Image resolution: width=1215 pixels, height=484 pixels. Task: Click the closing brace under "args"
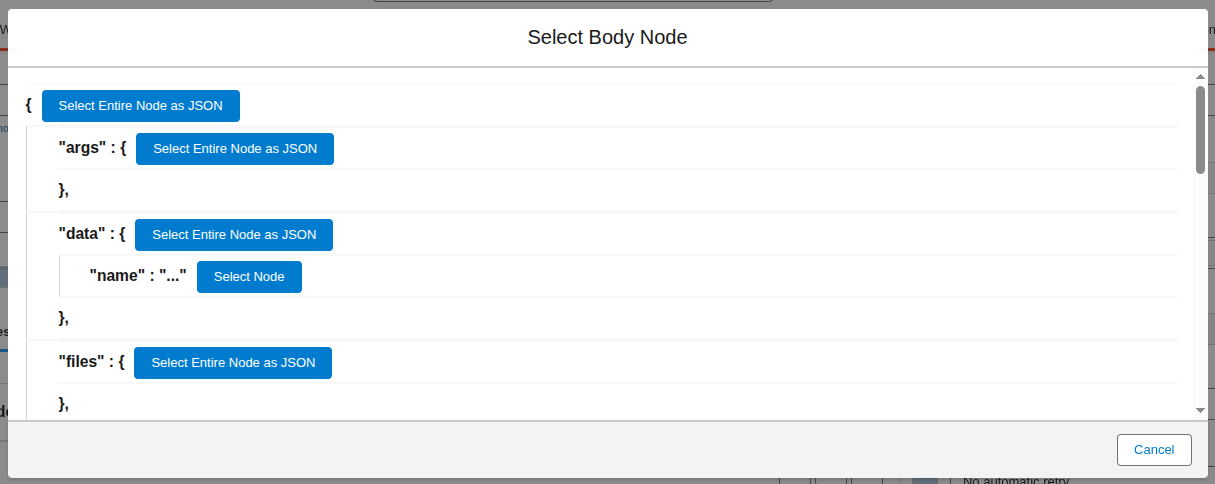click(x=63, y=190)
